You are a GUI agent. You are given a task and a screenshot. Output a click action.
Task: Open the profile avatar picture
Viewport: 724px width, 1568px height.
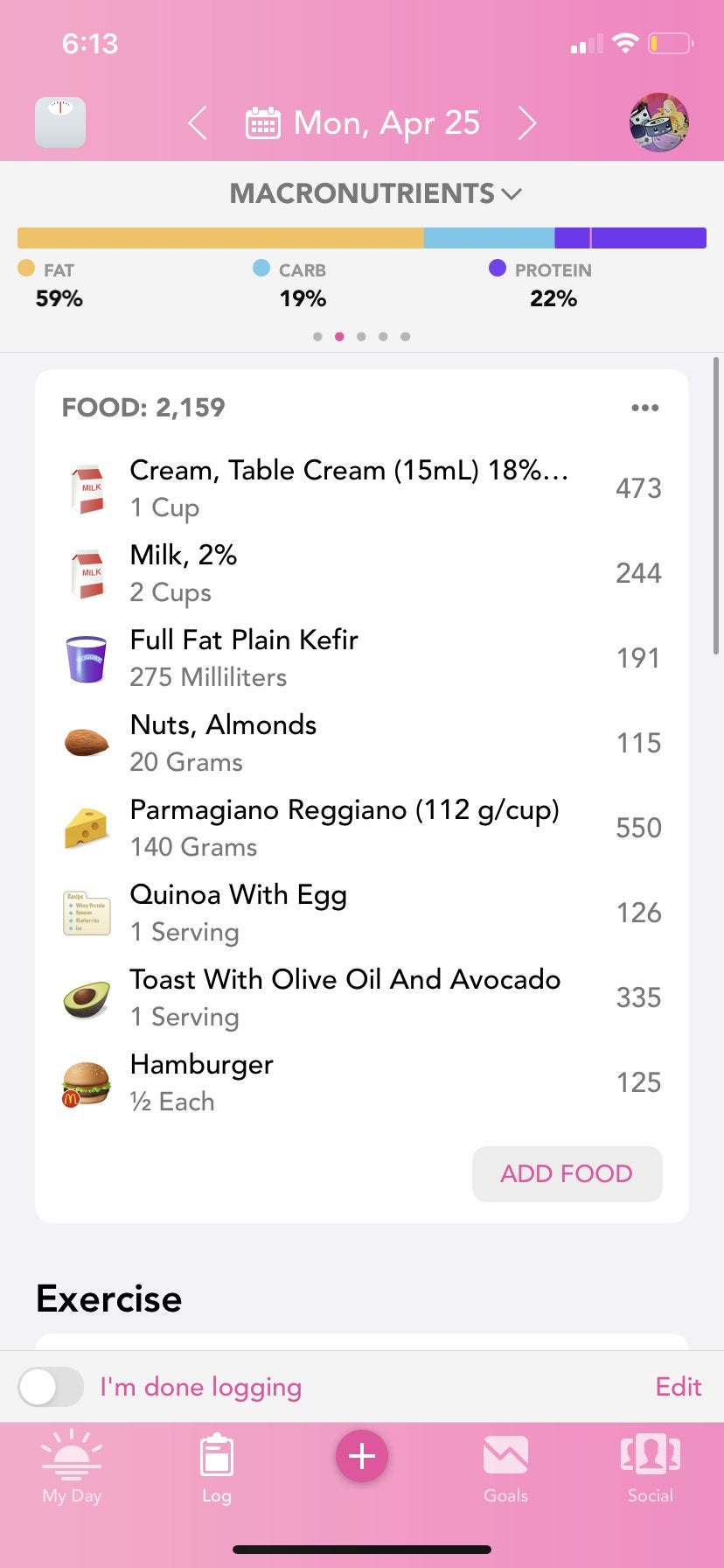pyautogui.click(x=658, y=122)
